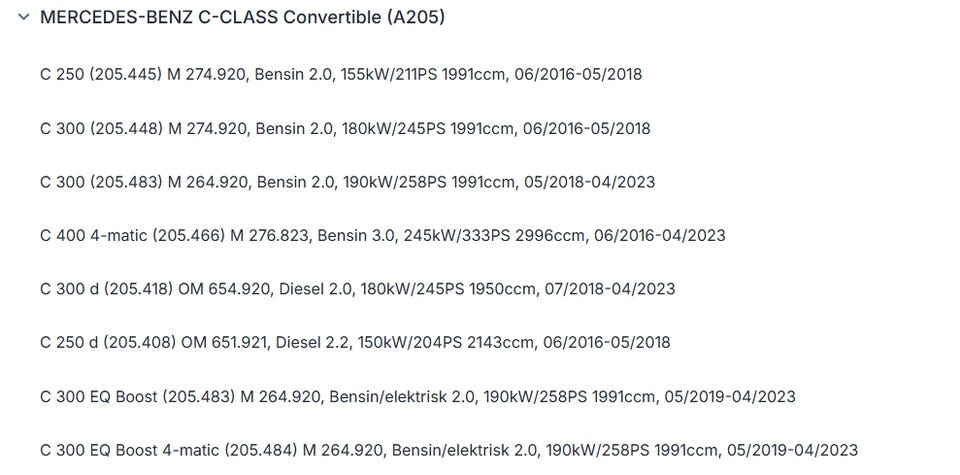The height and width of the screenshot is (475, 960).
Task: Select C 300 EQ Boost 4-matic (205.484)
Action: pos(449,450)
